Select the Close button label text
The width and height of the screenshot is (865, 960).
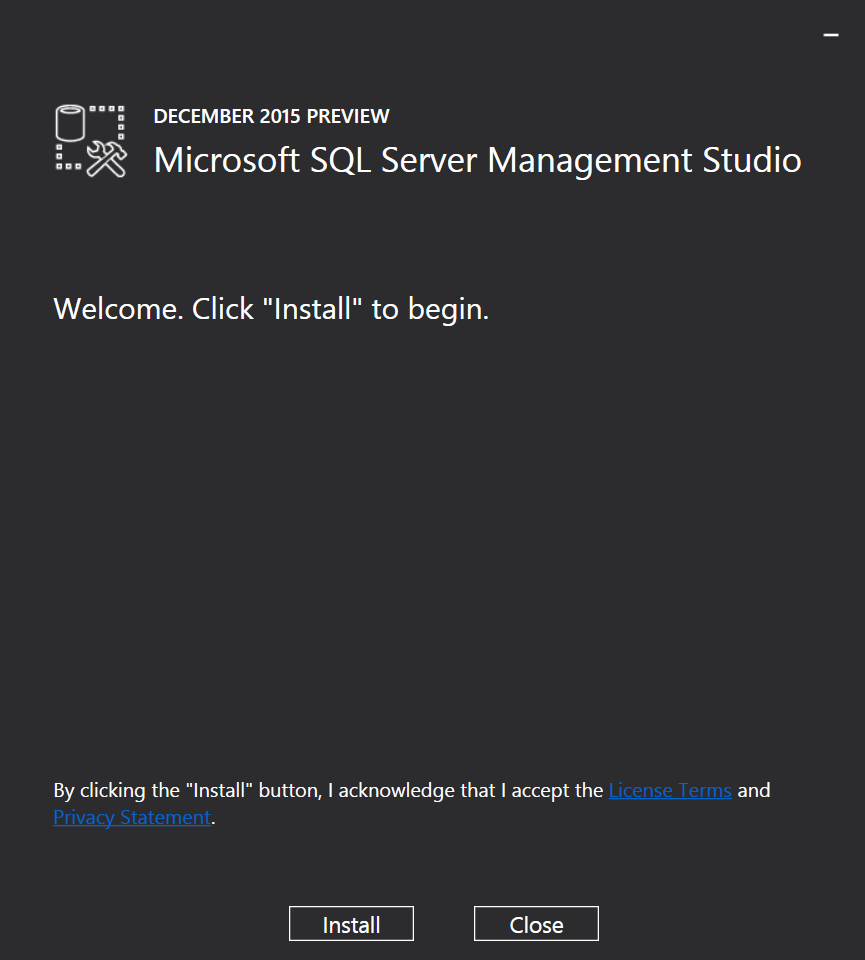[536, 923]
